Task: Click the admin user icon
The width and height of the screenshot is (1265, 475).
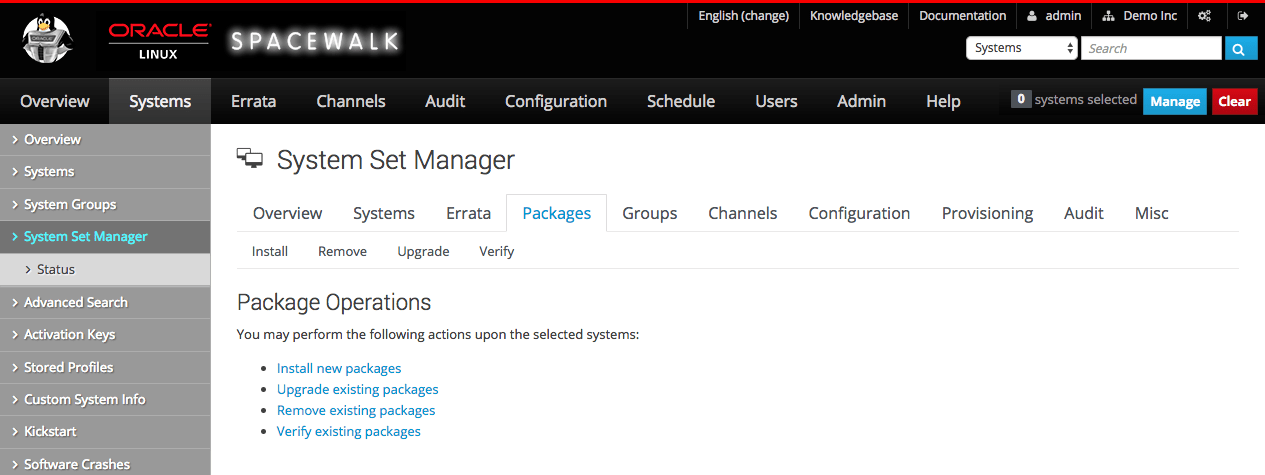Action: pyautogui.click(x=1032, y=16)
